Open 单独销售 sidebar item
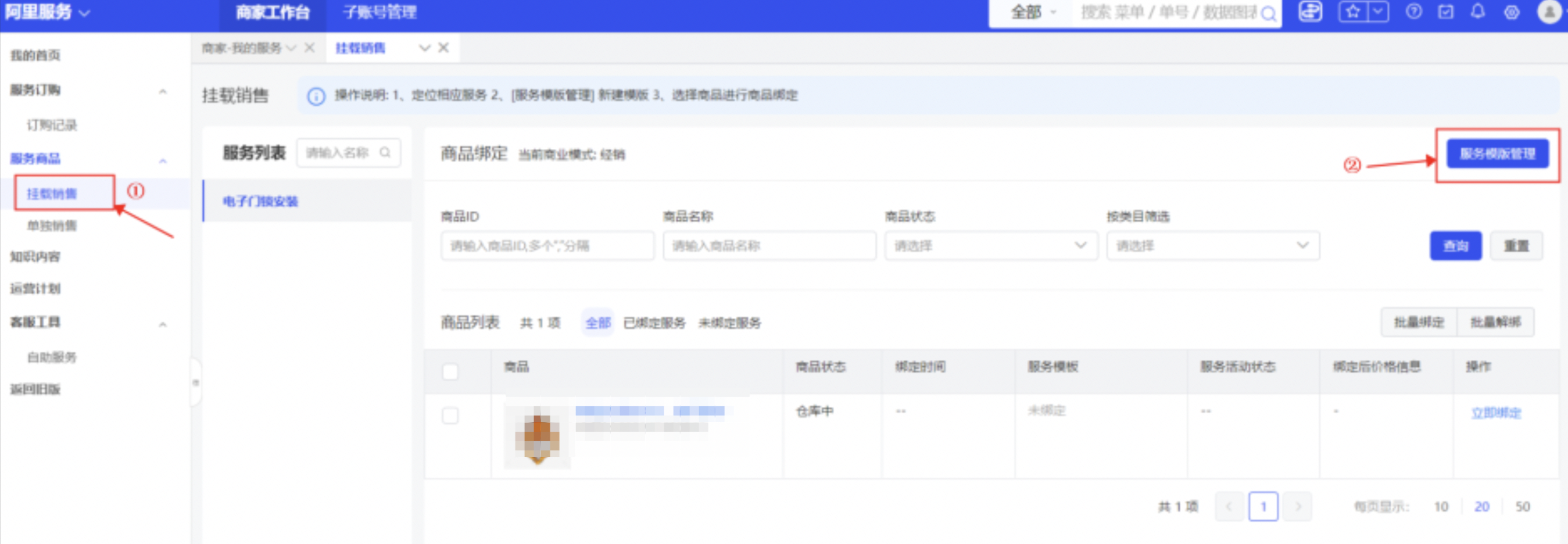This screenshot has width=1568, height=544. pyautogui.click(x=52, y=226)
